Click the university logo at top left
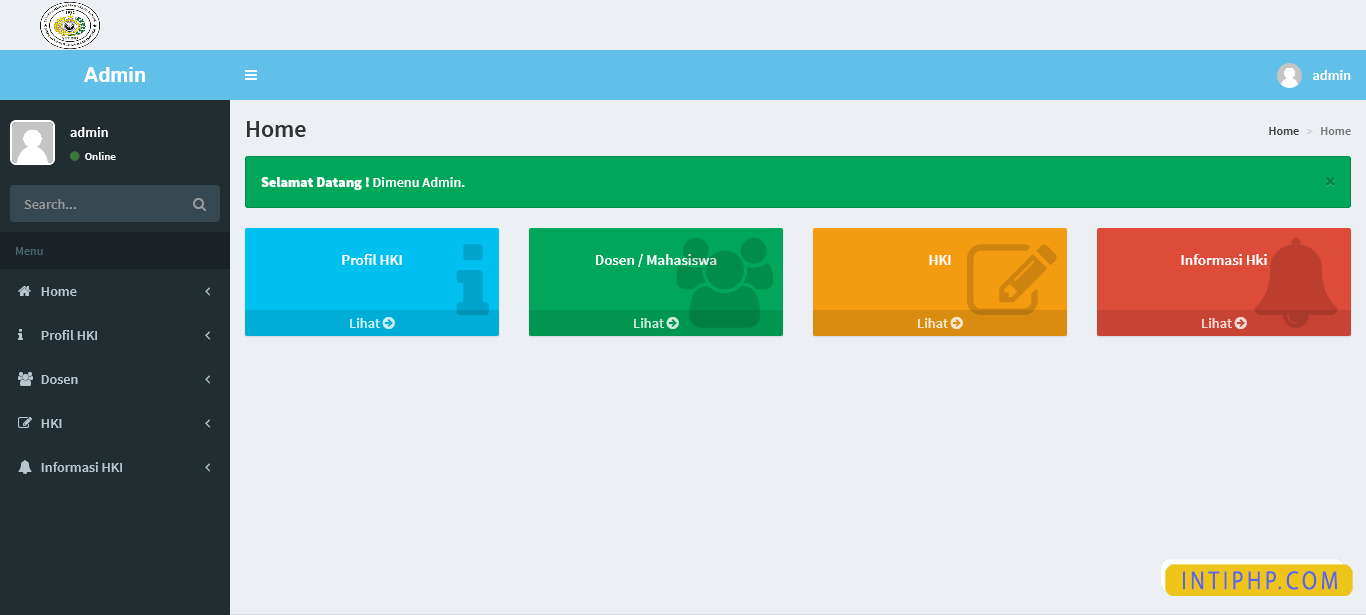Viewport: 1366px width, 615px height. click(70, 25)
